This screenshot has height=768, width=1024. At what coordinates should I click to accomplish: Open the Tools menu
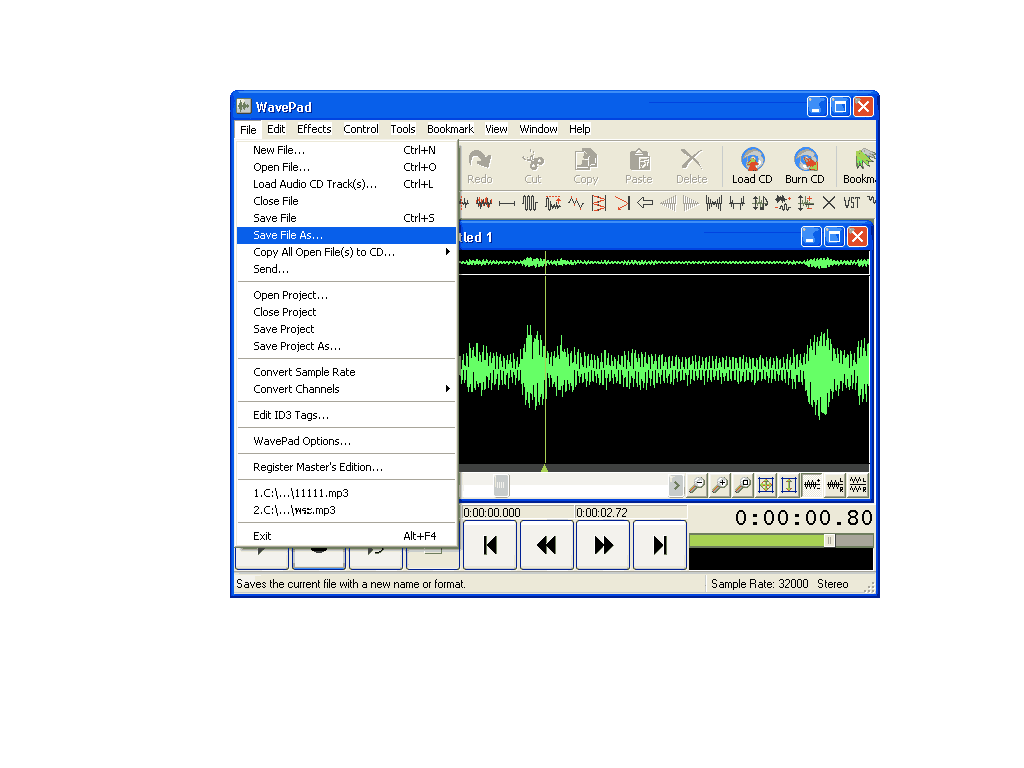[403, 129]
